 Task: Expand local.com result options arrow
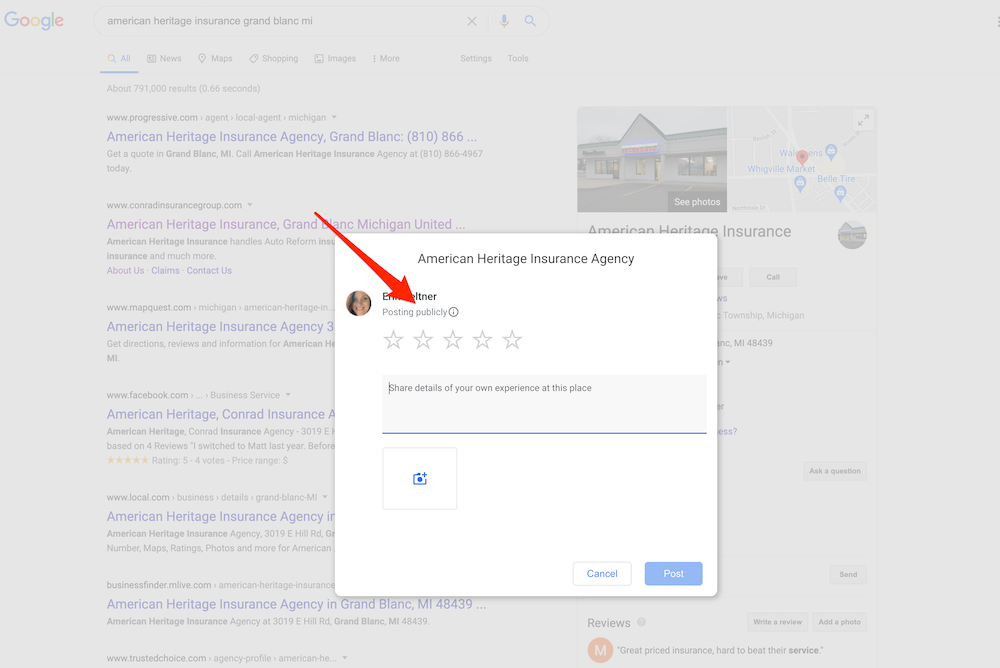click(325, 497)
